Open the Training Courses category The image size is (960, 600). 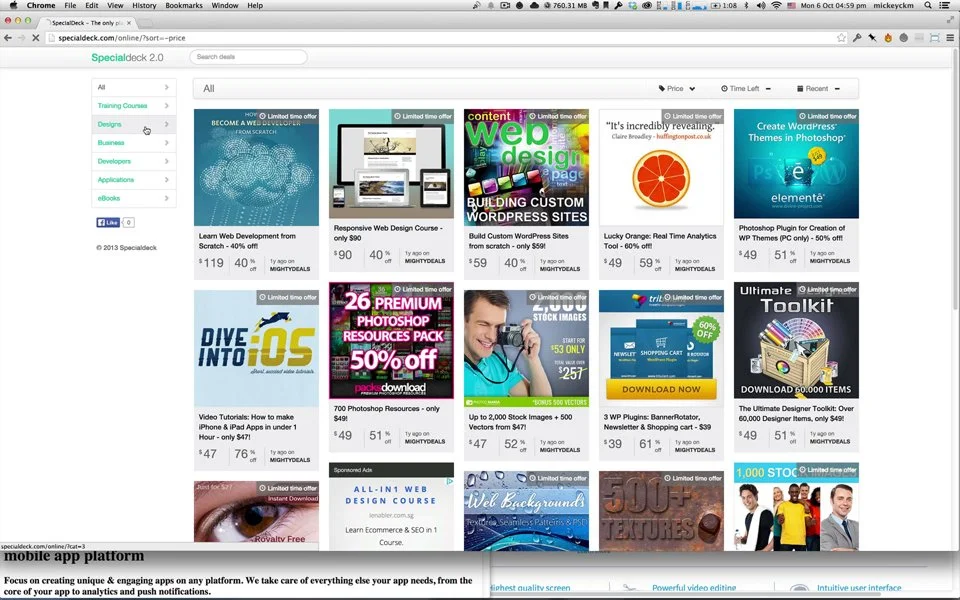point(133,106)
